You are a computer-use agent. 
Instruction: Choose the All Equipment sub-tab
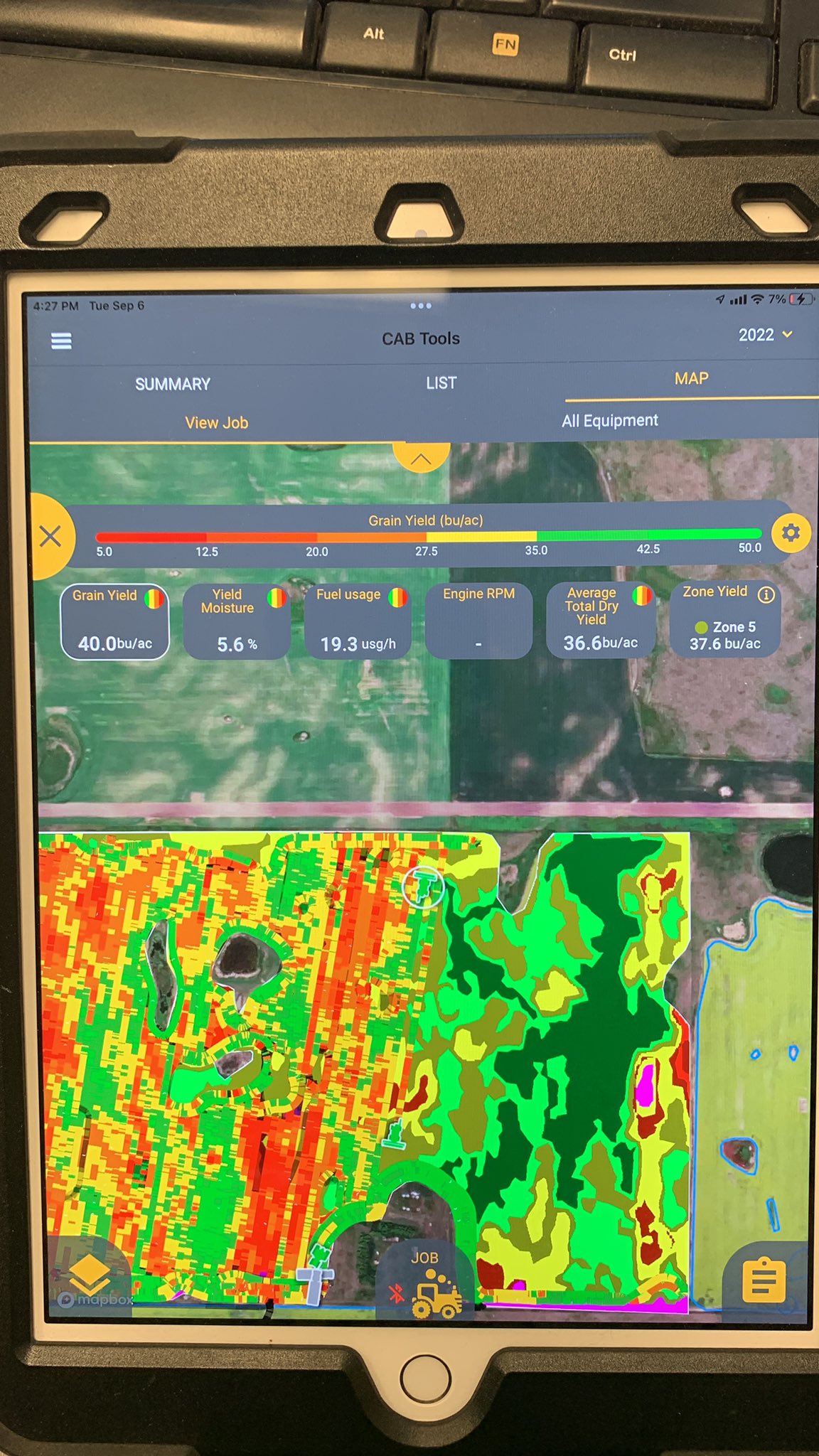[x=609, y=421]
